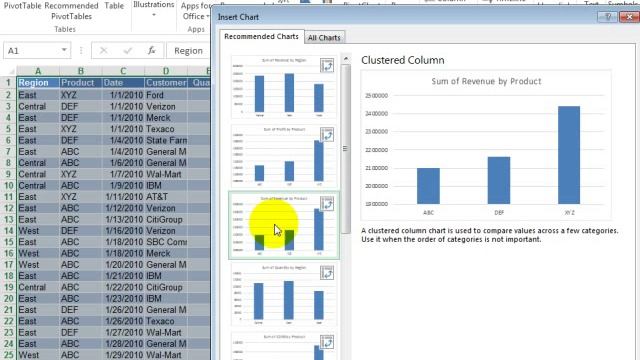Click the PivotTable ribbon button
The width and height of the screenshot is (640, 360).
[x=22, y=6]
